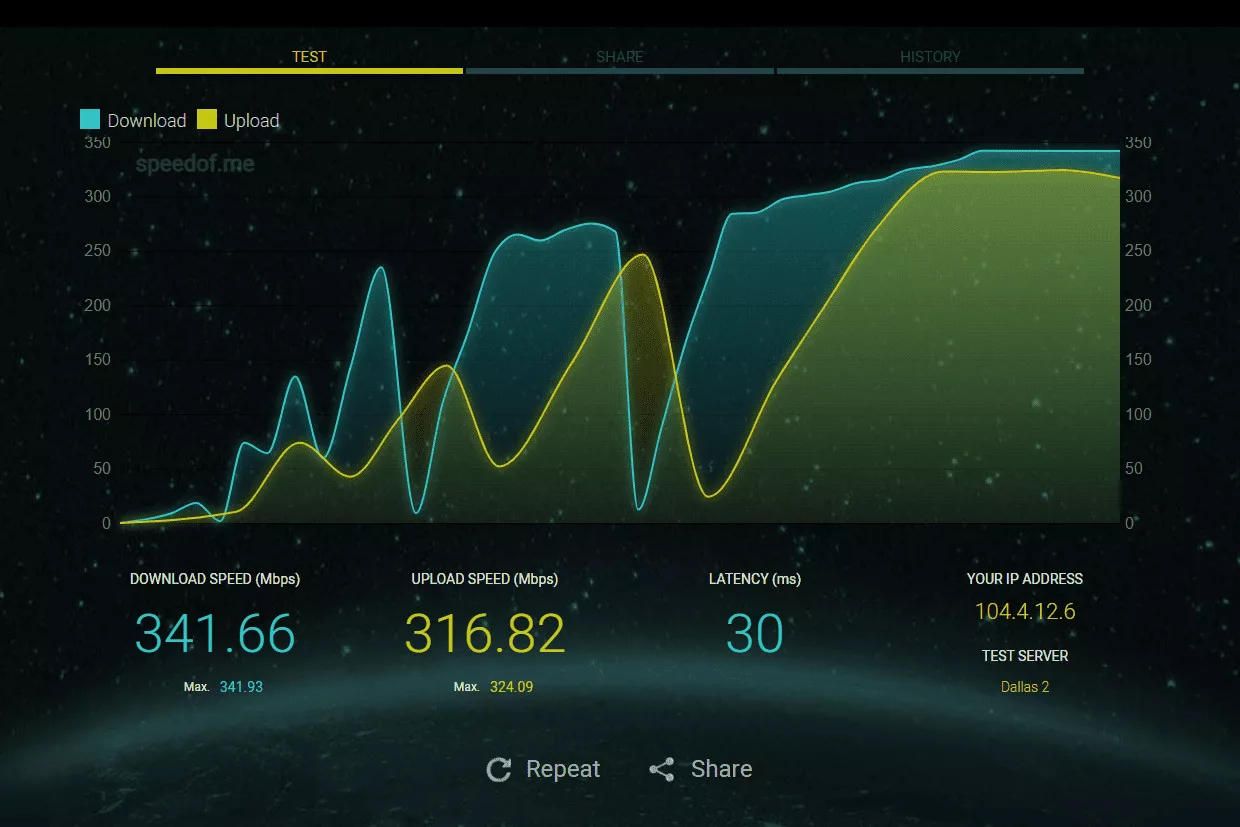
Task: Select the Download speed gauge value
Action: [x=215, y=633]
